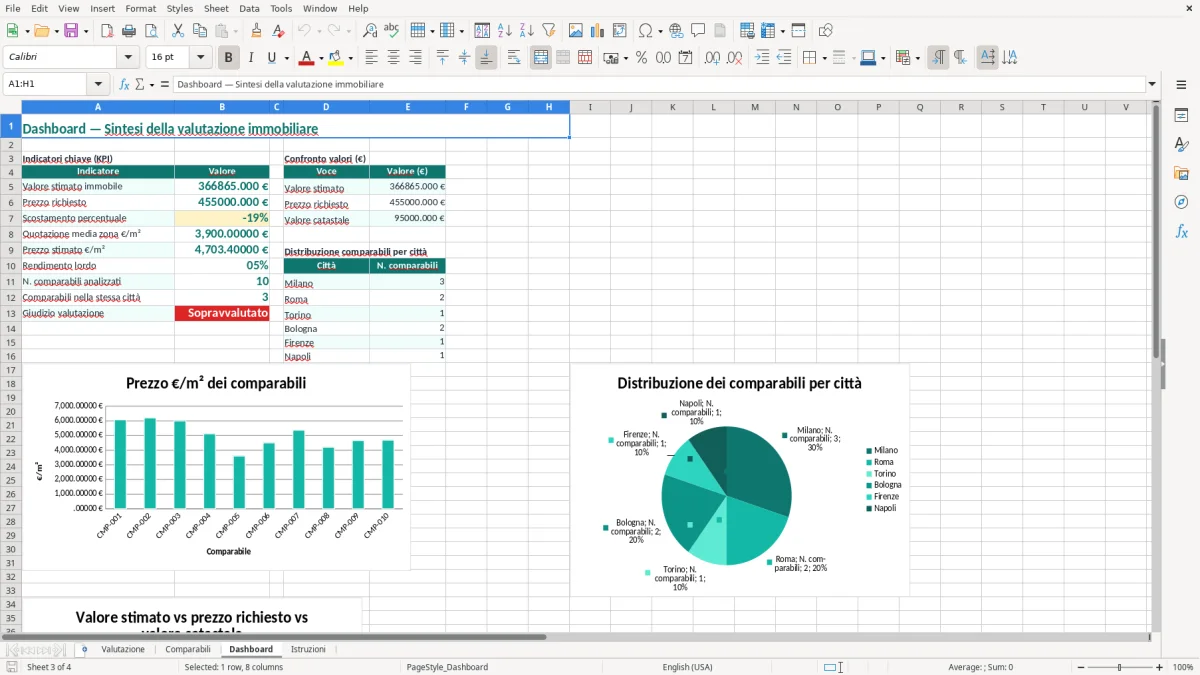Toggle Underline formatting
The width and height of the screenshot is (1200, 675).
(x=271, y=58)
